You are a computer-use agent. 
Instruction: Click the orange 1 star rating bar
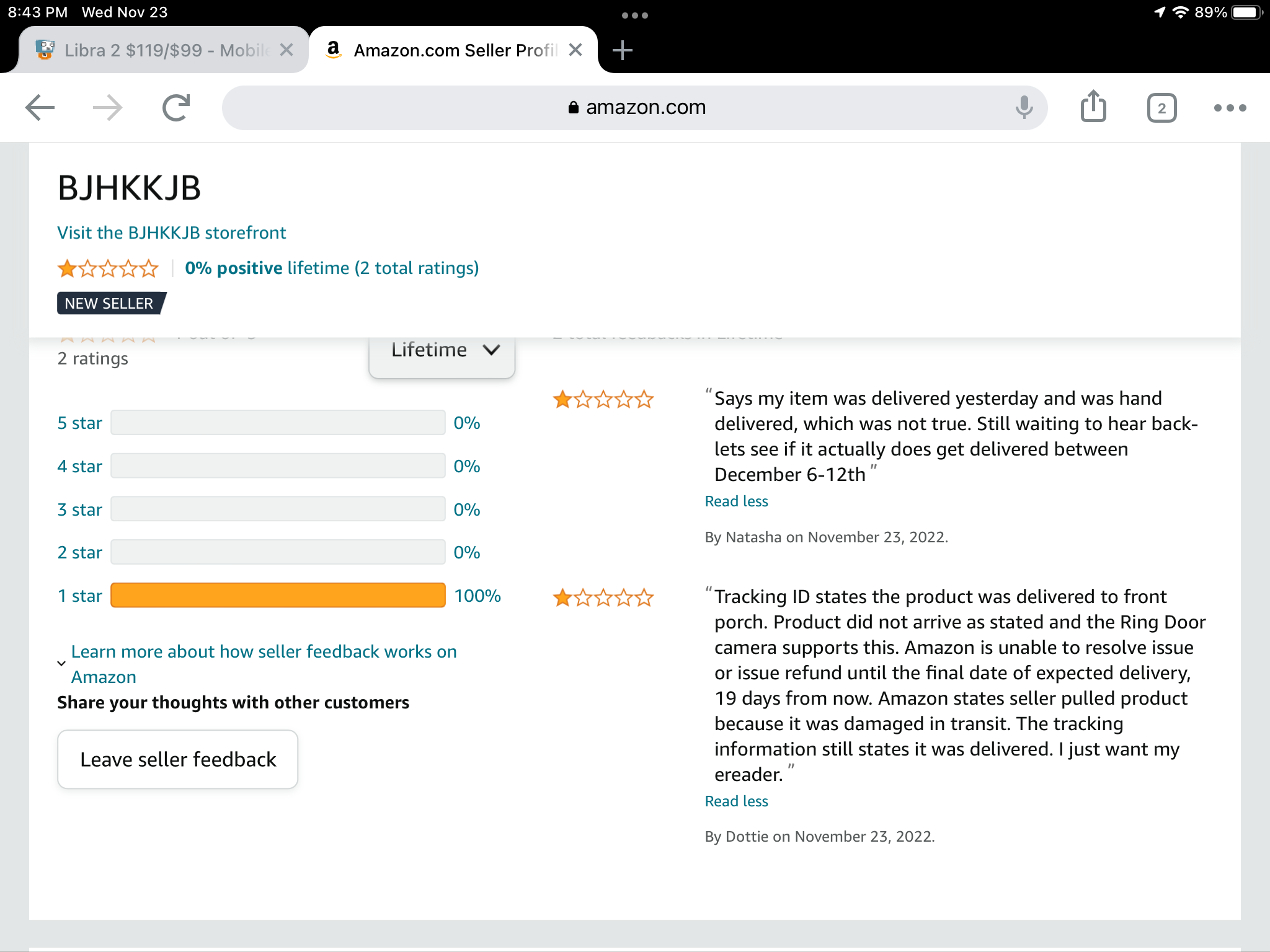tap(278, 596)
